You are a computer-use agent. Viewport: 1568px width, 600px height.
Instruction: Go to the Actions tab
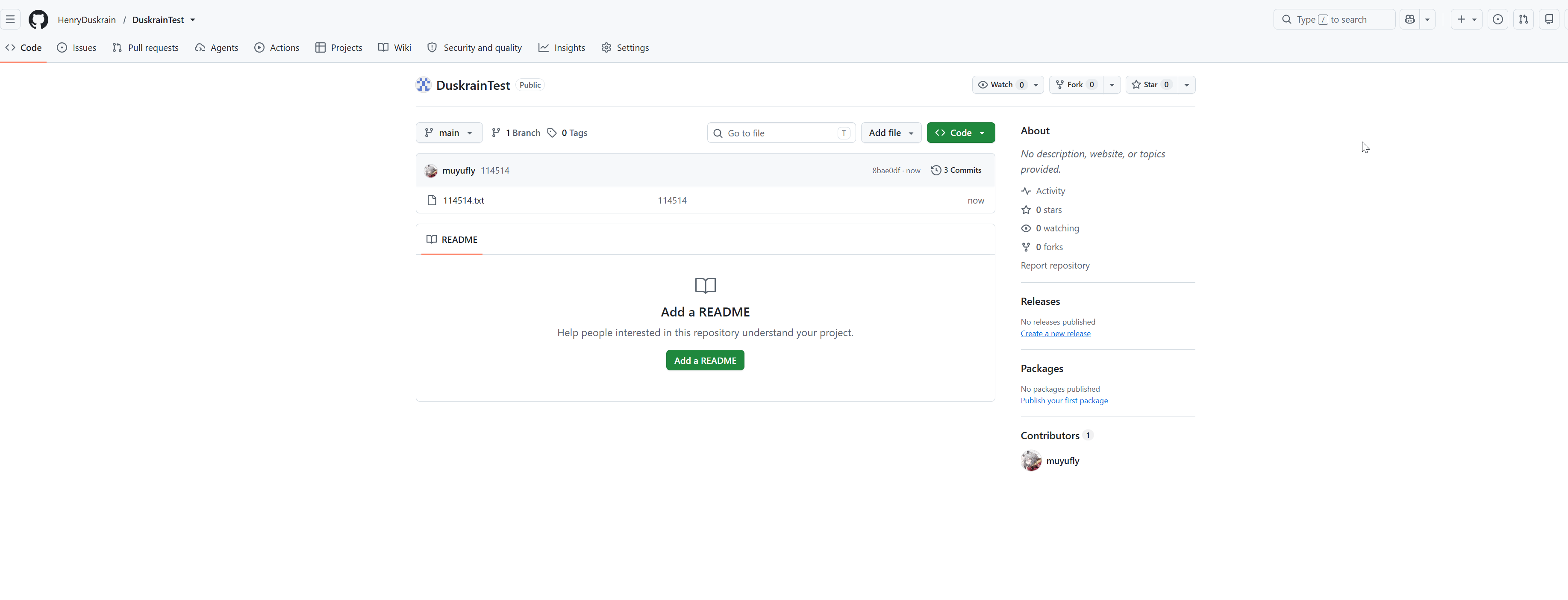[277, 47]
